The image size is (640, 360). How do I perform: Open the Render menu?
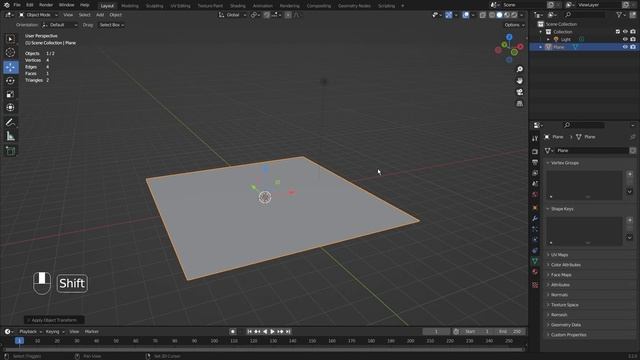46,5
